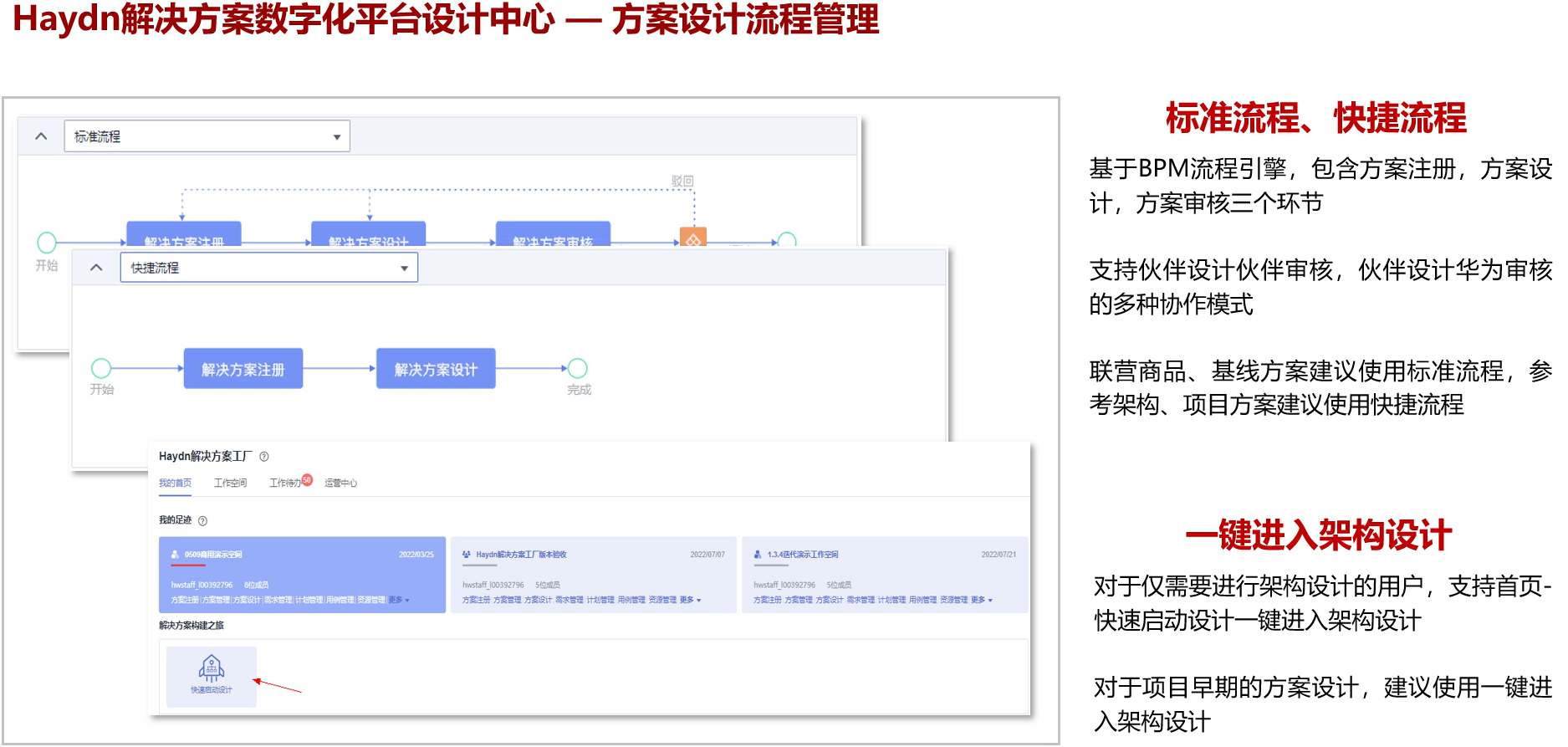Select 解决方案设计 node in 标准流程 diagram
Viewport: 1568px width, 747px height.
tap(369, 234)
